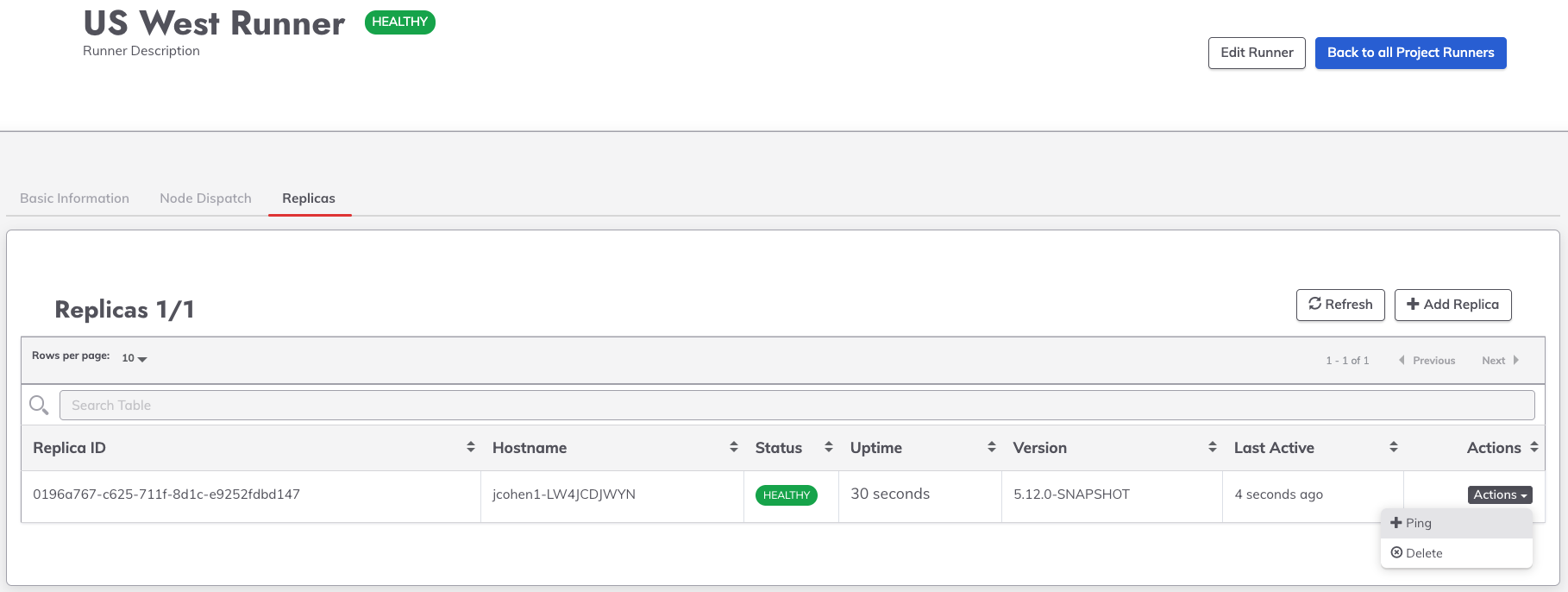
Task: Open the Rows per page dropdown
Action: [x=135, y=358]
